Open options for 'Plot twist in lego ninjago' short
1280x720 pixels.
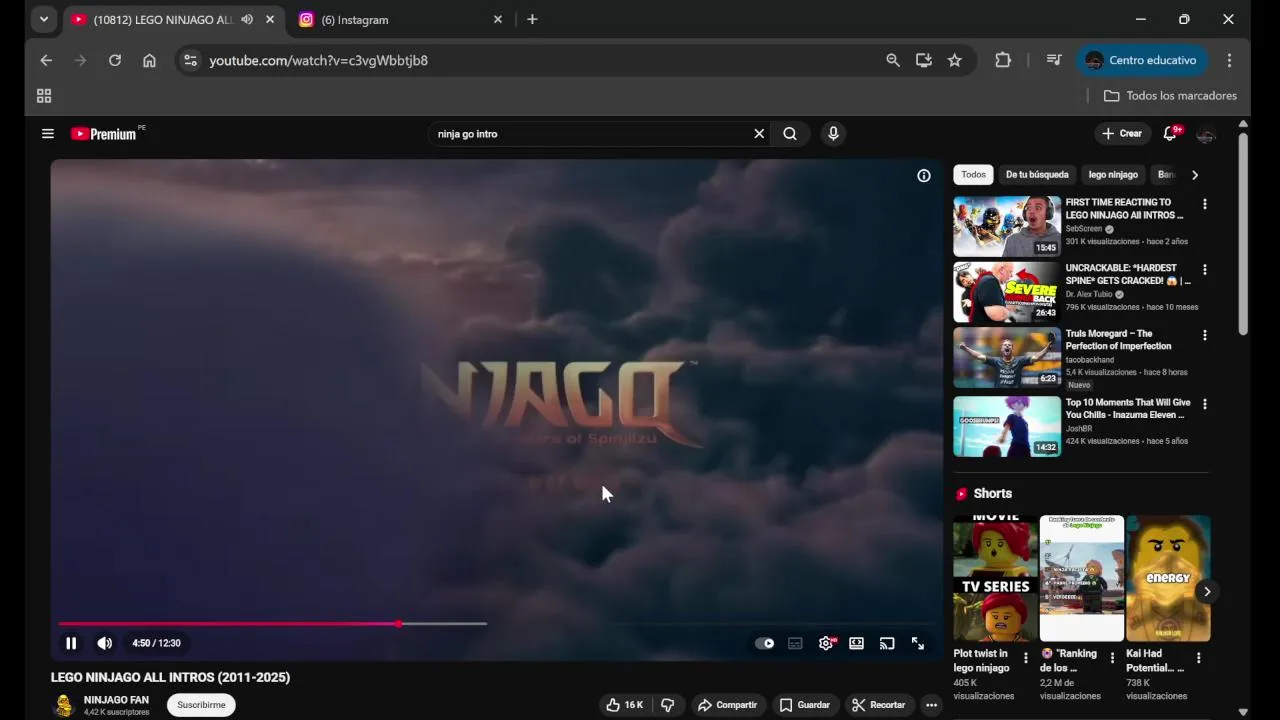pos(1025,658)
